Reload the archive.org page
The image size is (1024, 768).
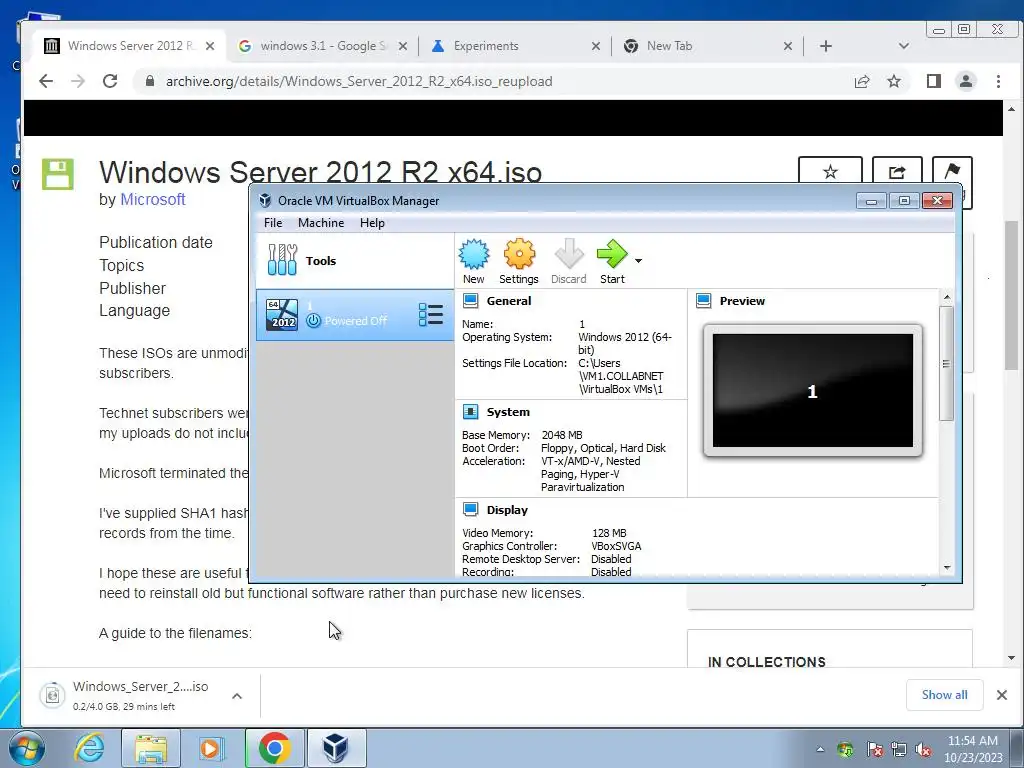[x=110, y=81]
